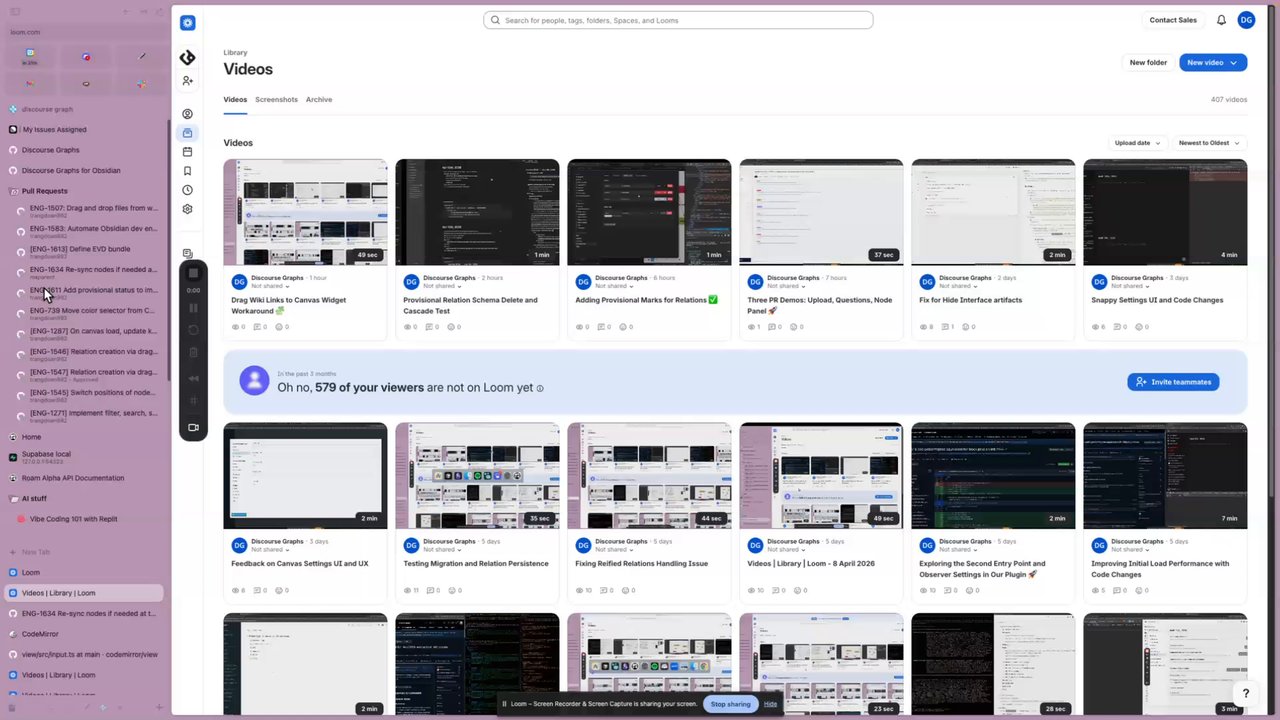Image resolution: width=1280 pixels, height=720 pixels.
Task: Open the Upload date dropdown
Action: pos(1137,143)
